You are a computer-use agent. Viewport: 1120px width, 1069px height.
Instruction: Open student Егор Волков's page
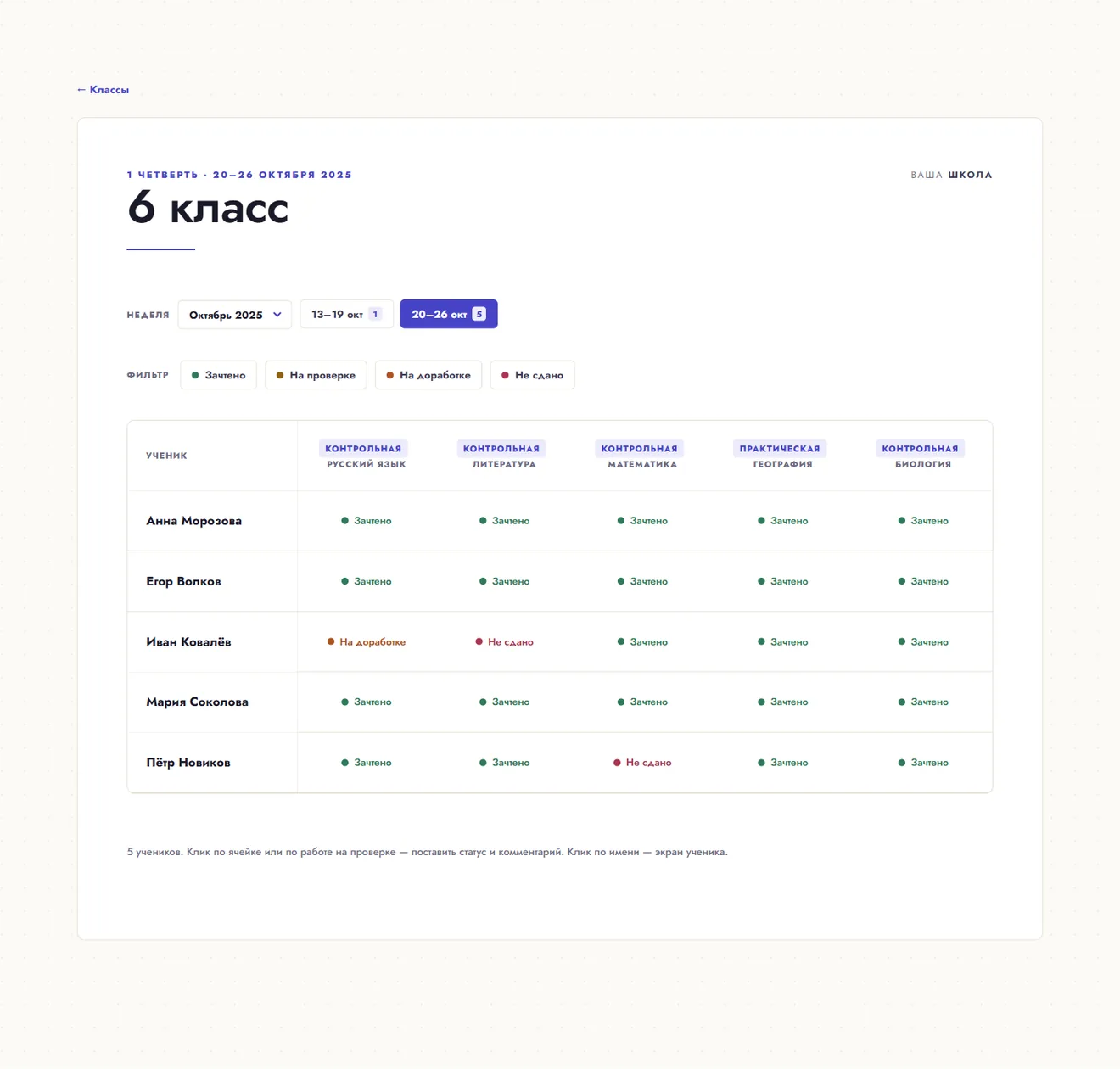(183, 581)
